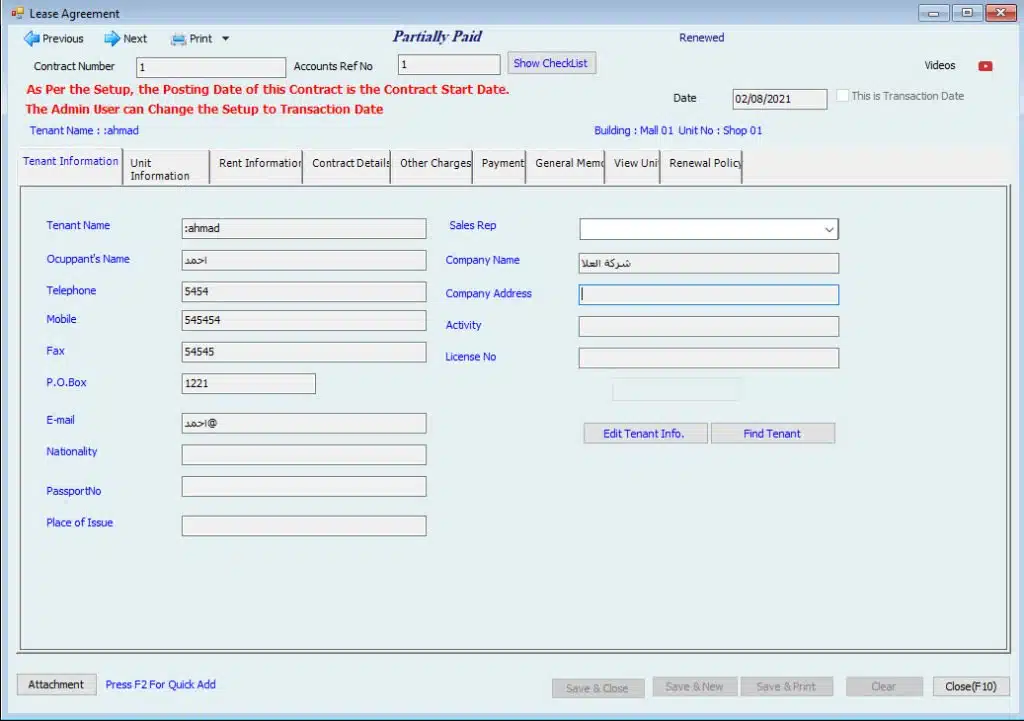Click the Close(F10) button

point(970,686)
